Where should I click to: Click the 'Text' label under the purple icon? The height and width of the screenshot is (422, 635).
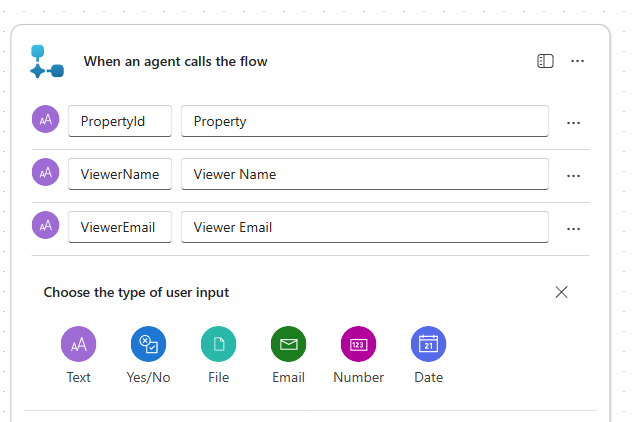(x=79, y=377)
